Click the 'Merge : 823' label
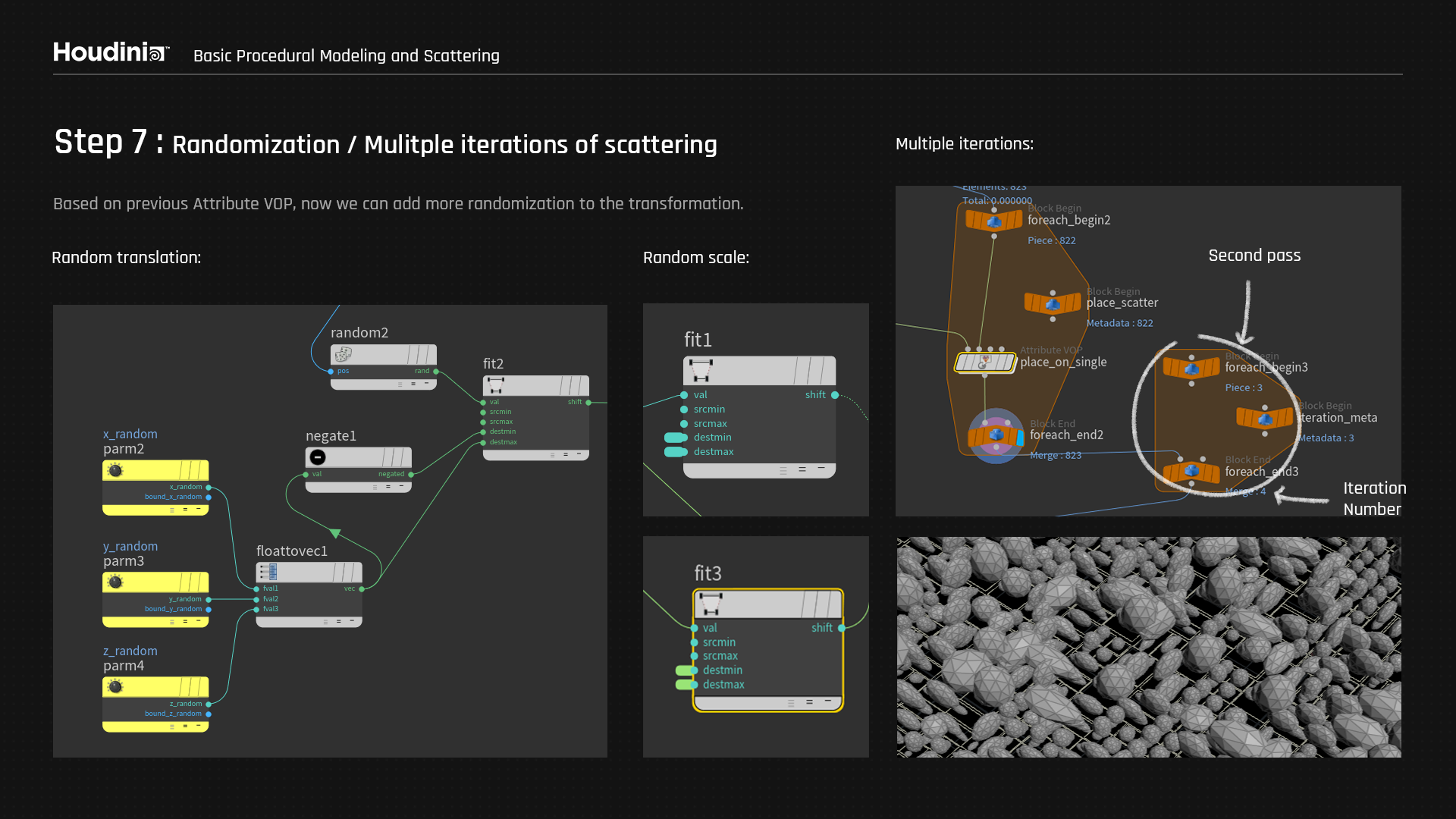This screenshot has width=1456, height=819. tap(1056, 455)
